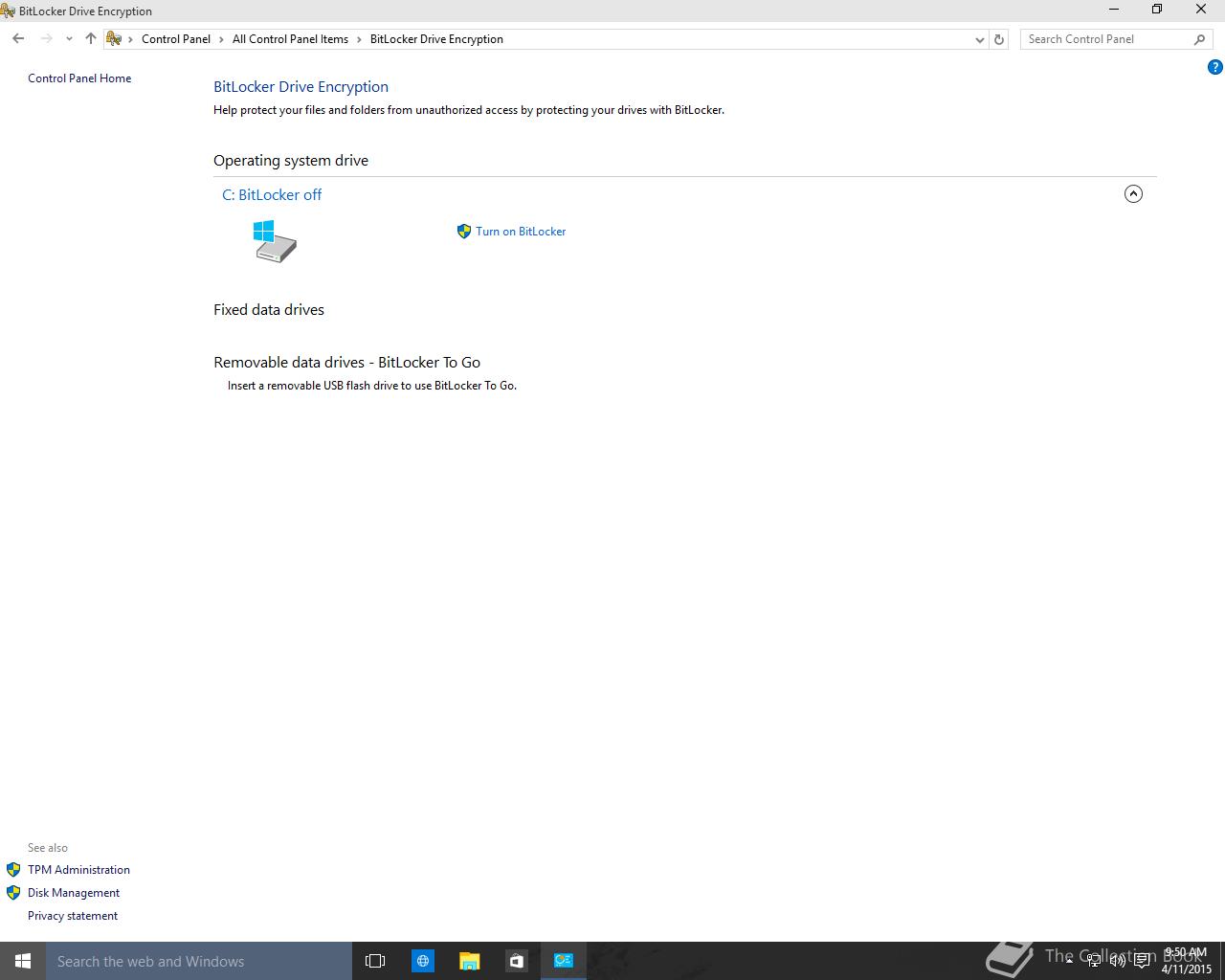Click the C: BitLocker off heading

click(x=272, y=194)
